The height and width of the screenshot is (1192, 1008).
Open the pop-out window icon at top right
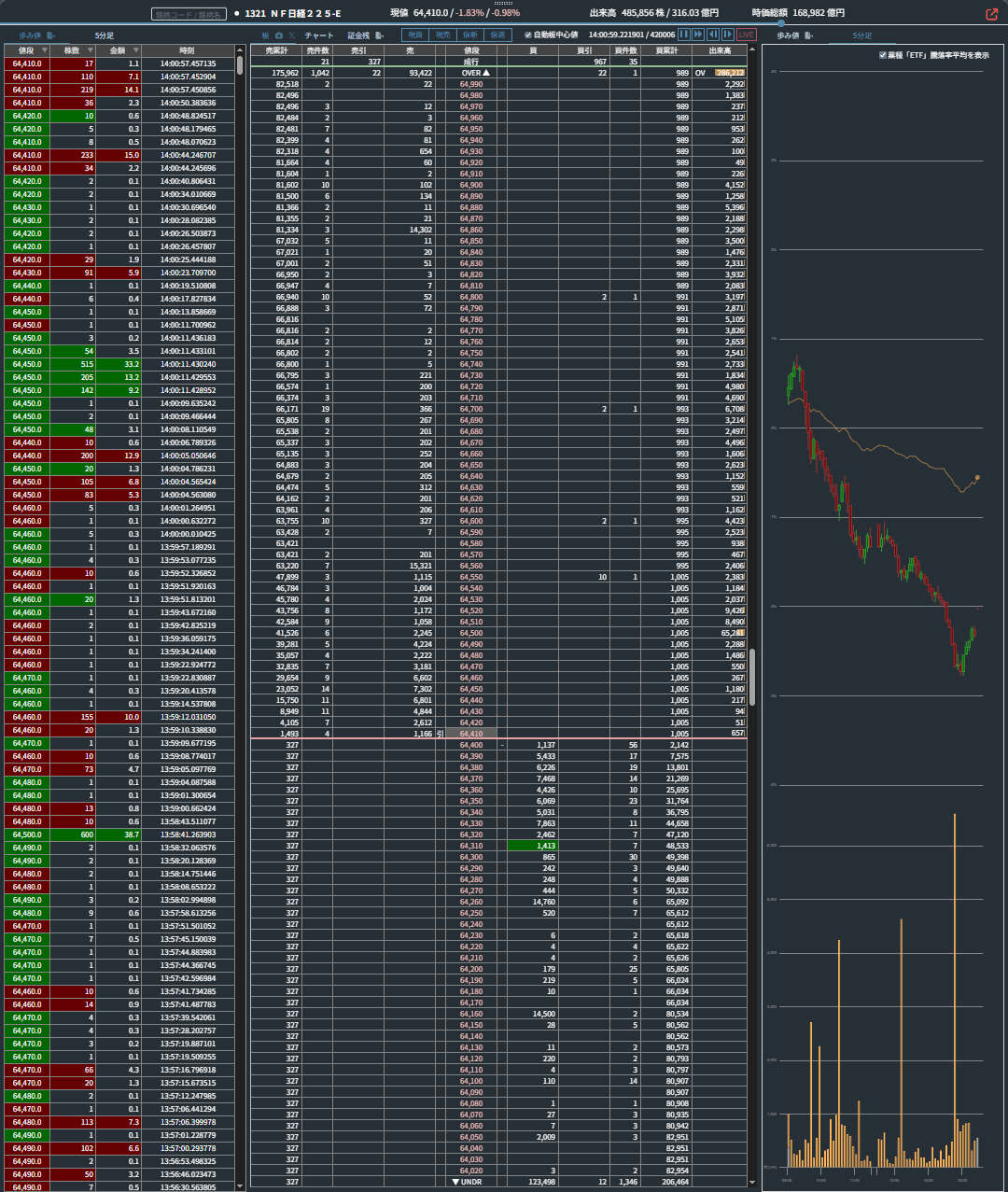coord(991,14)
